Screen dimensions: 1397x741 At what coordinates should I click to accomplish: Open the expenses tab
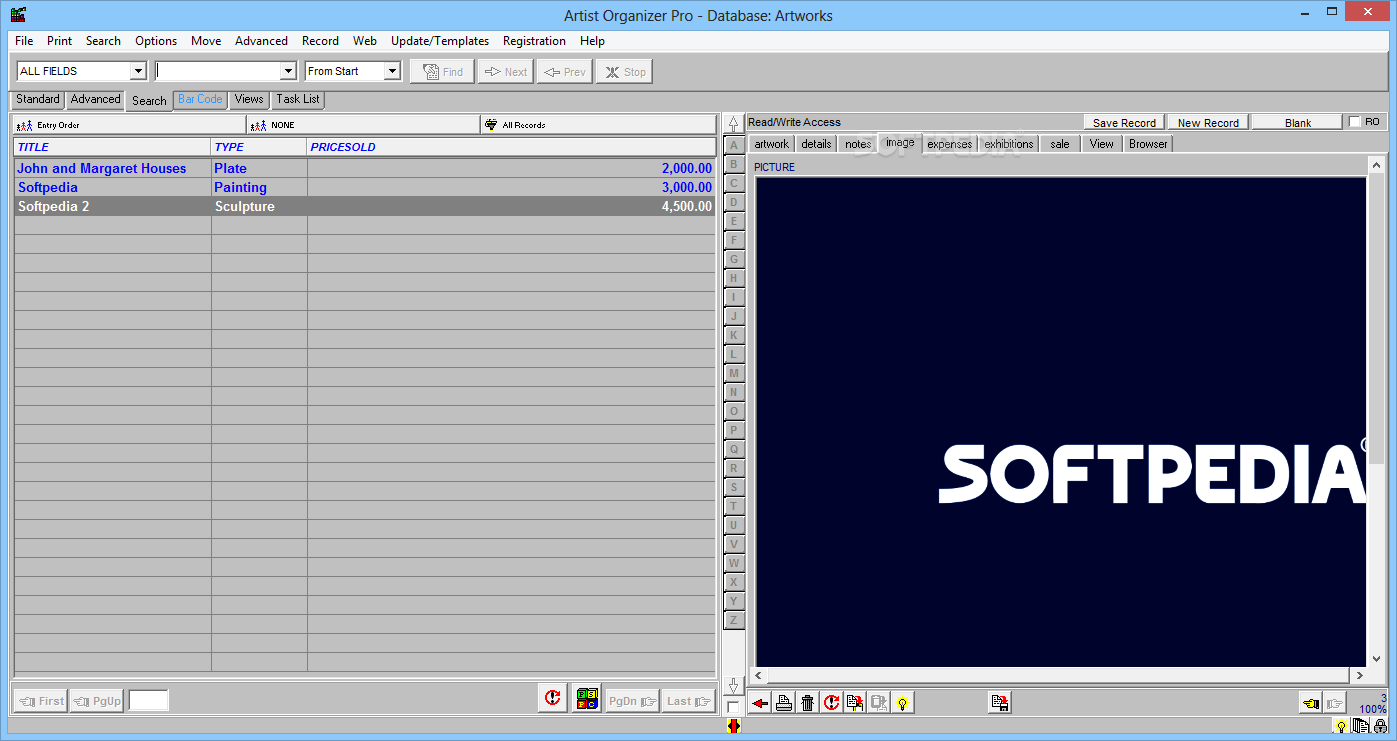[949, 144]
